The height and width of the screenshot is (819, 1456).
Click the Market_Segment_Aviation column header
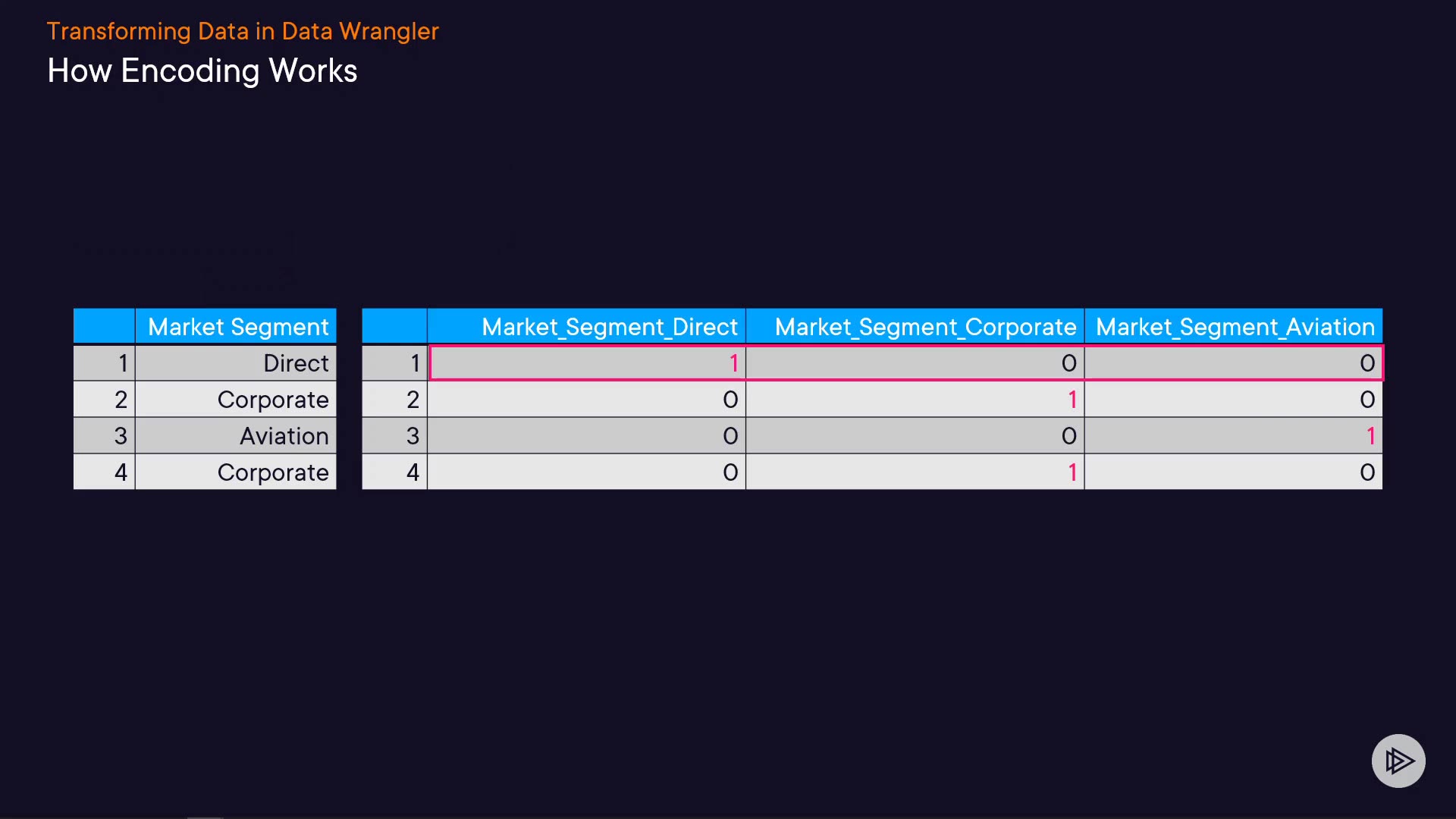pyautogui.click(x=1235, y=327)
